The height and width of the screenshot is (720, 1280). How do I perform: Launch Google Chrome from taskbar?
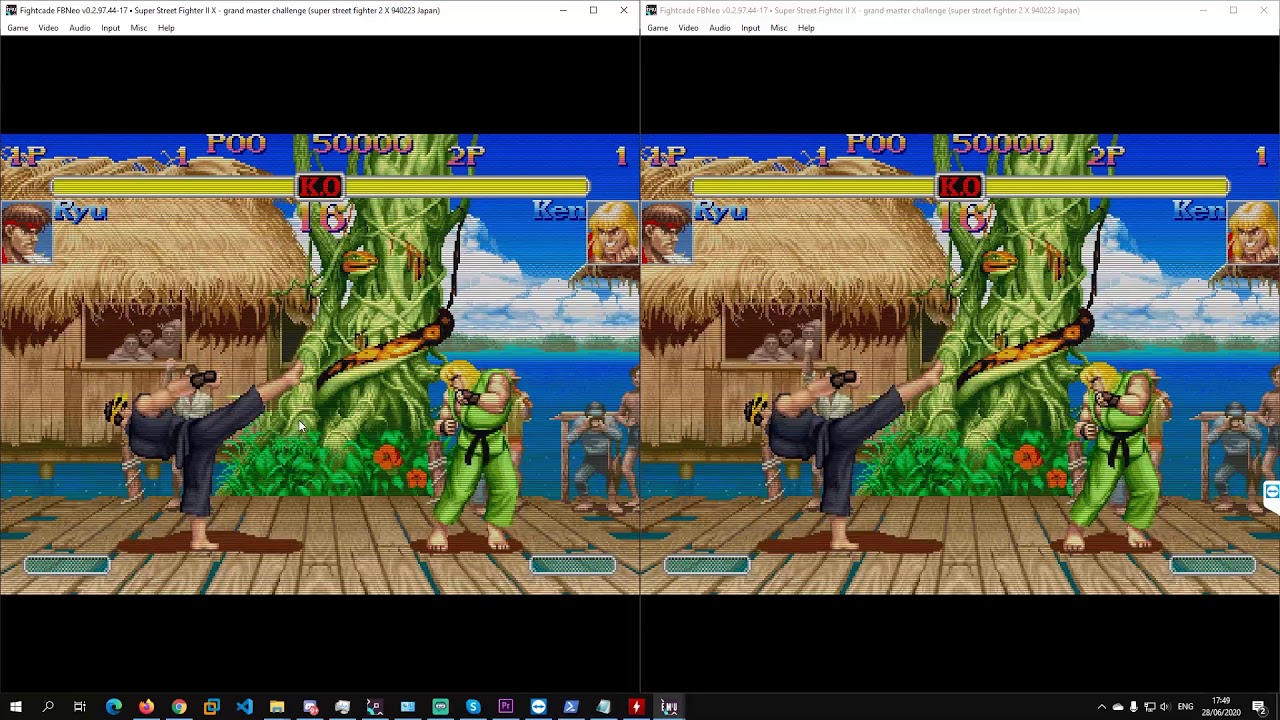click(179, 707)
